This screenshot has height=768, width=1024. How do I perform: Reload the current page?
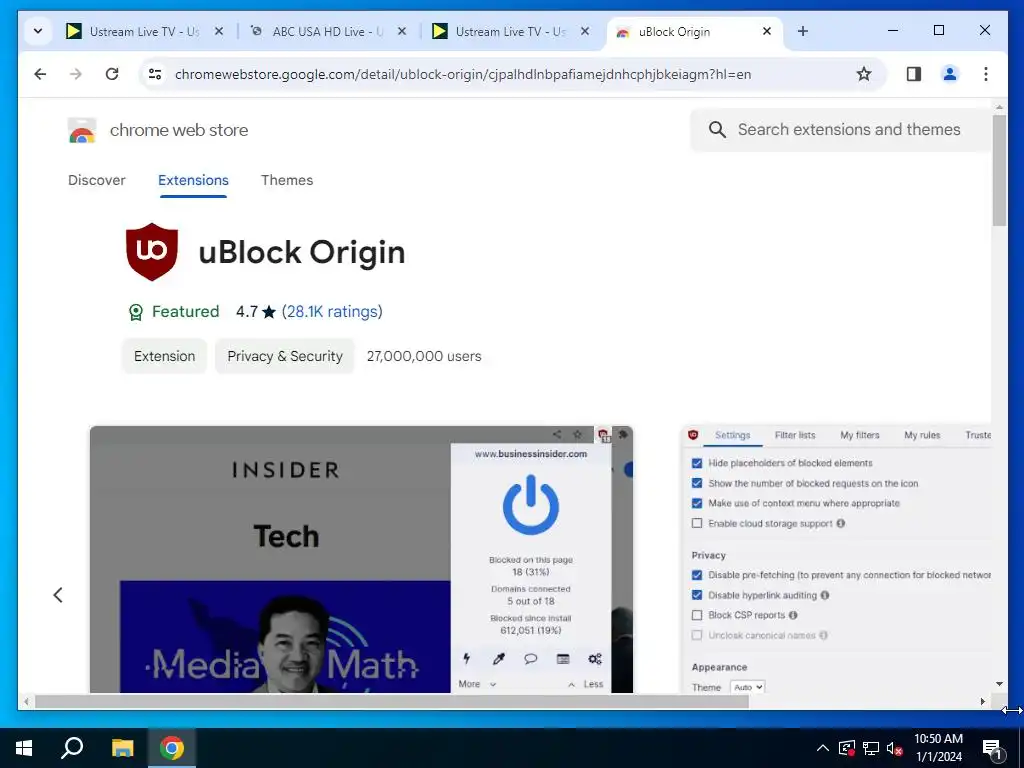coord(112,74)
